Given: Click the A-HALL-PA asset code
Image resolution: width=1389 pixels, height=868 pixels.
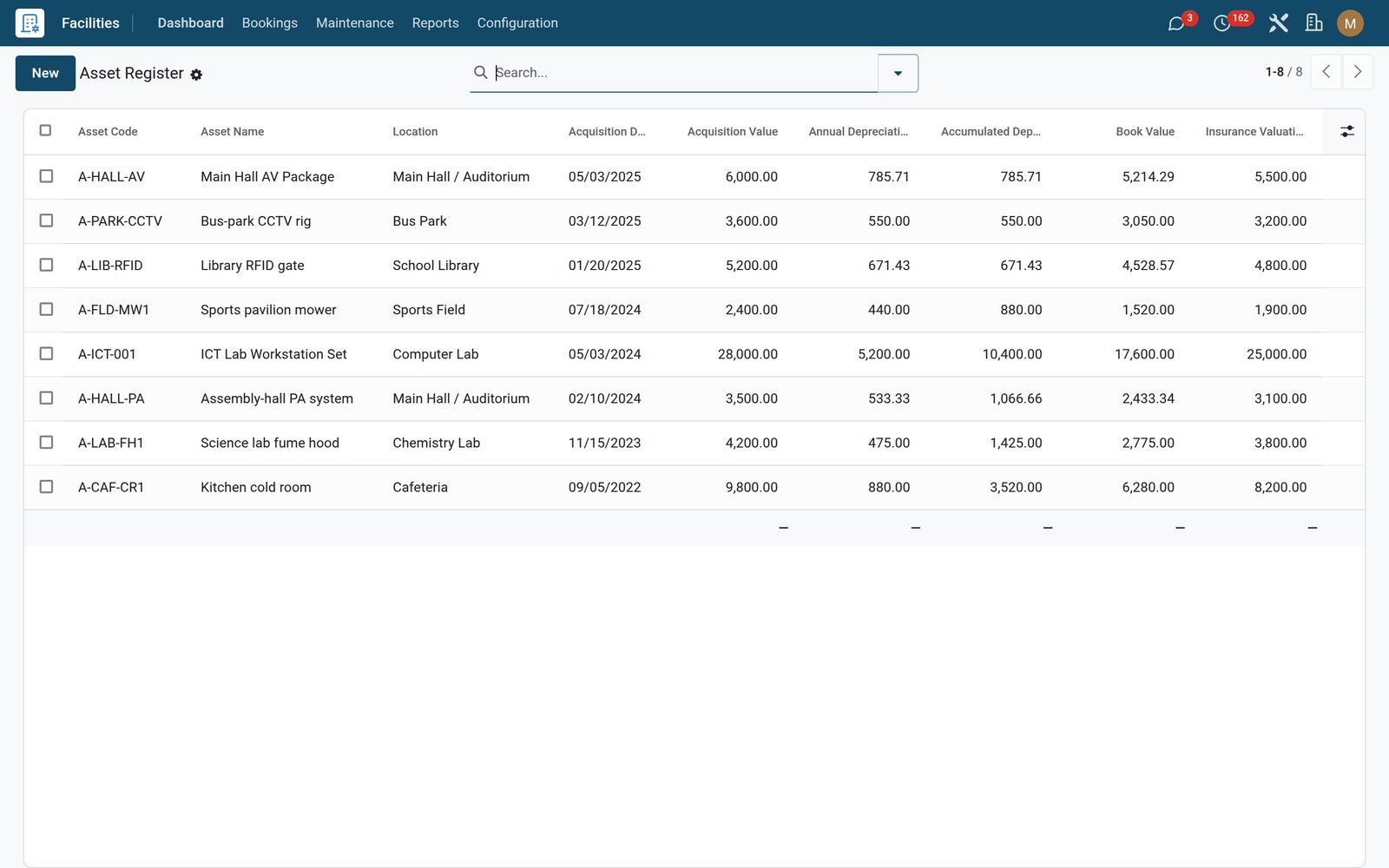Looking at the screenshot, I should pyautogui.click(x=111, y=398).
